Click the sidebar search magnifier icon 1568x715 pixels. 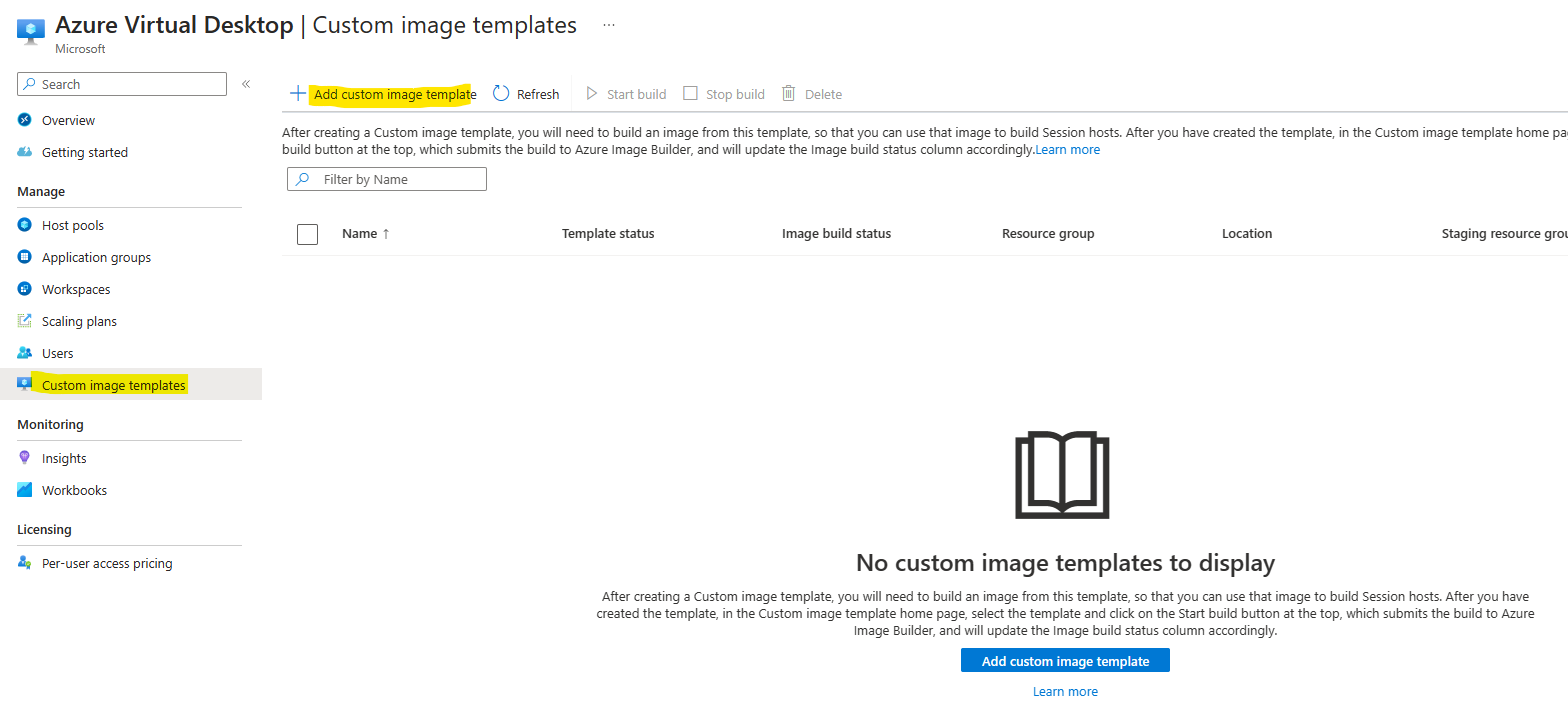tap(30, 84)
